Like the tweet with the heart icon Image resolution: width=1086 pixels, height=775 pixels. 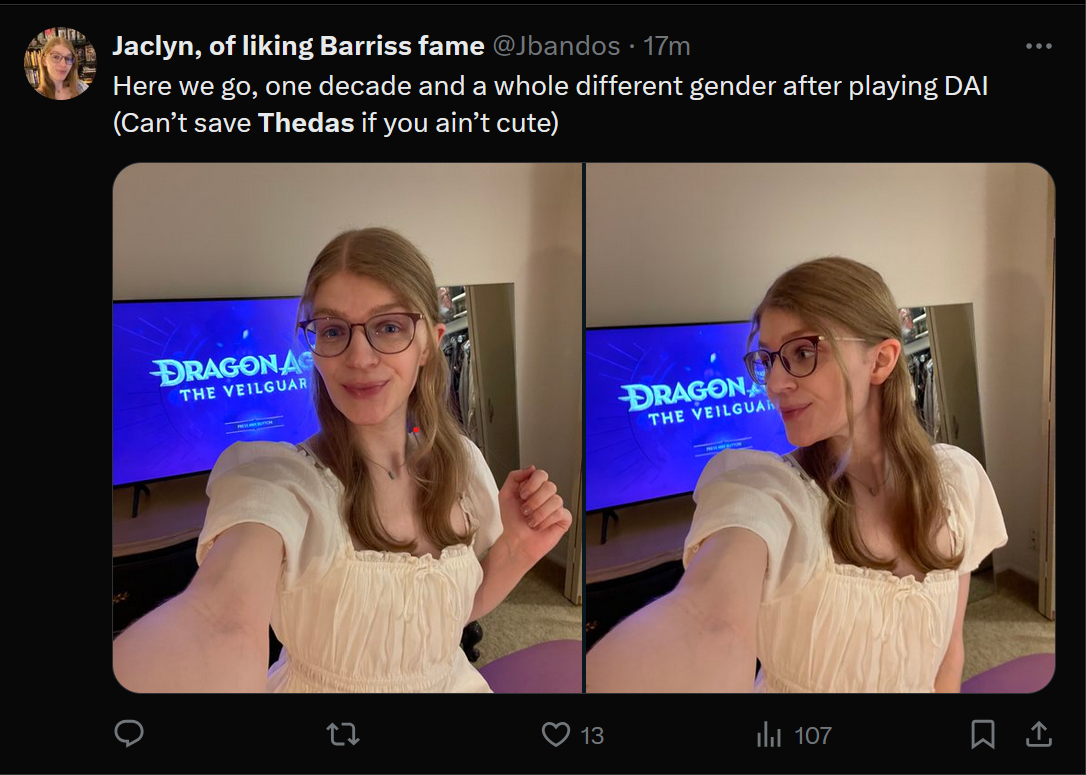click(x=555, y=734)
